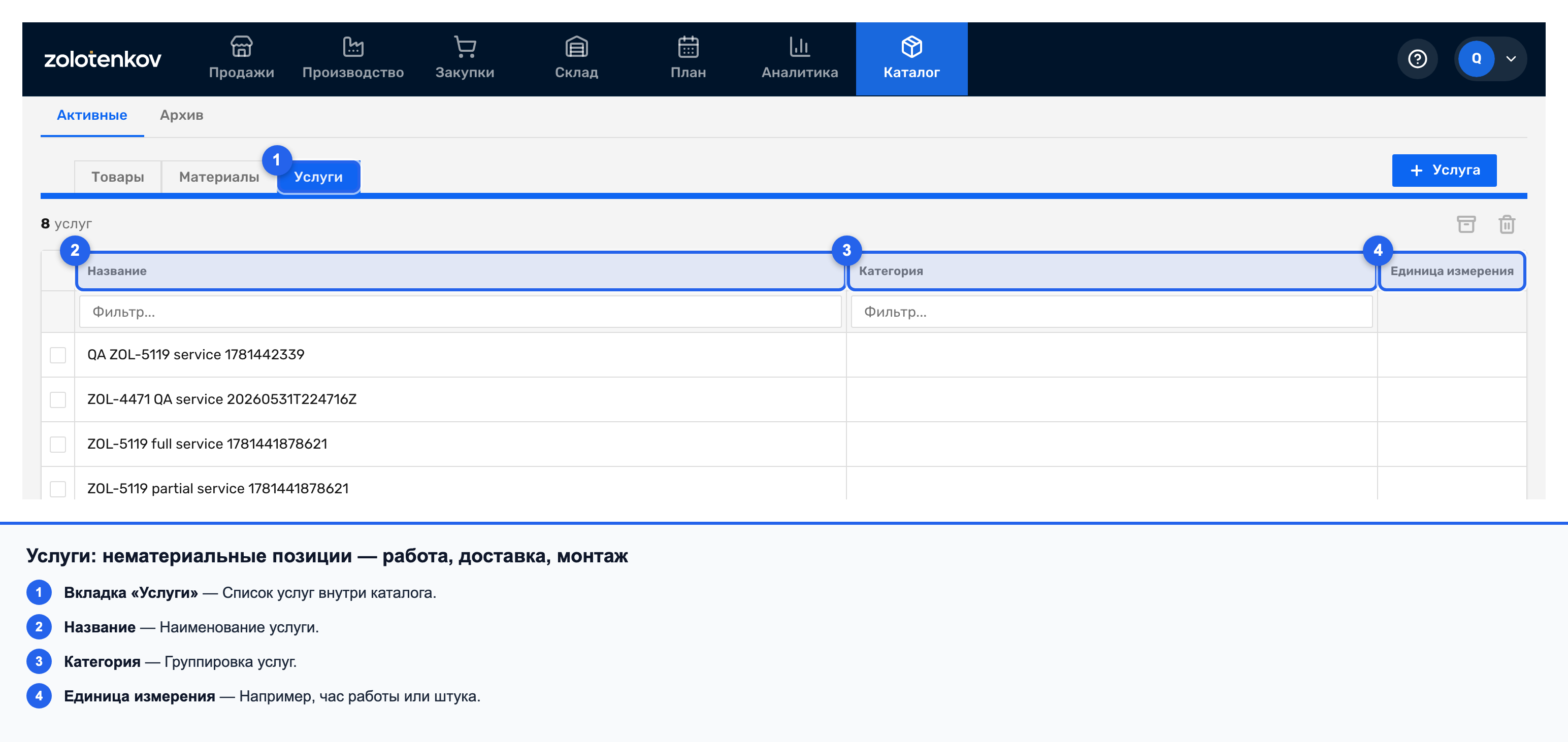The width and height of the screenshot is (1568, 742).
Task: Click the trash delete icon above table
Action: click(x=1507, y=224)
